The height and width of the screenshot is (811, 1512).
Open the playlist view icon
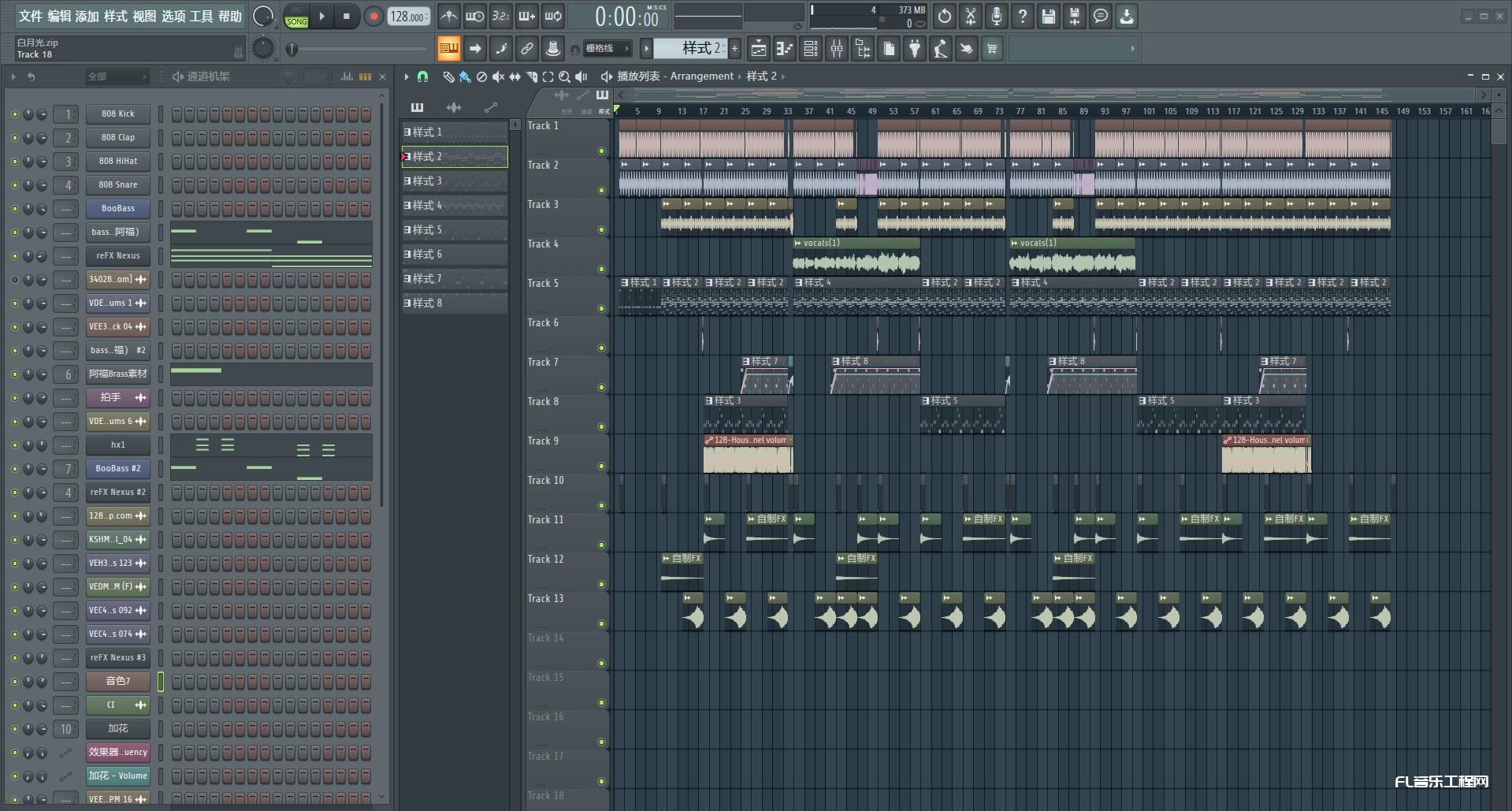(x=758, y=49)
